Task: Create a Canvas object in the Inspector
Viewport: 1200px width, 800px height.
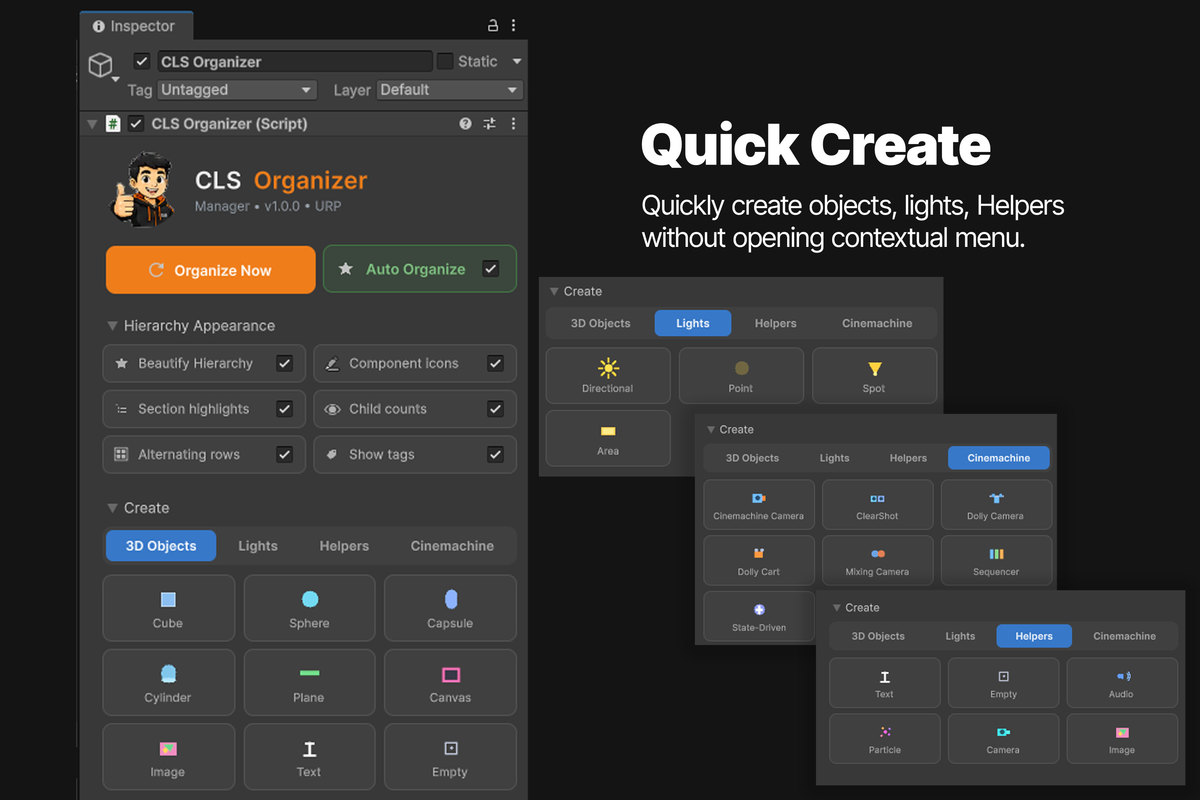Action: 450,683
